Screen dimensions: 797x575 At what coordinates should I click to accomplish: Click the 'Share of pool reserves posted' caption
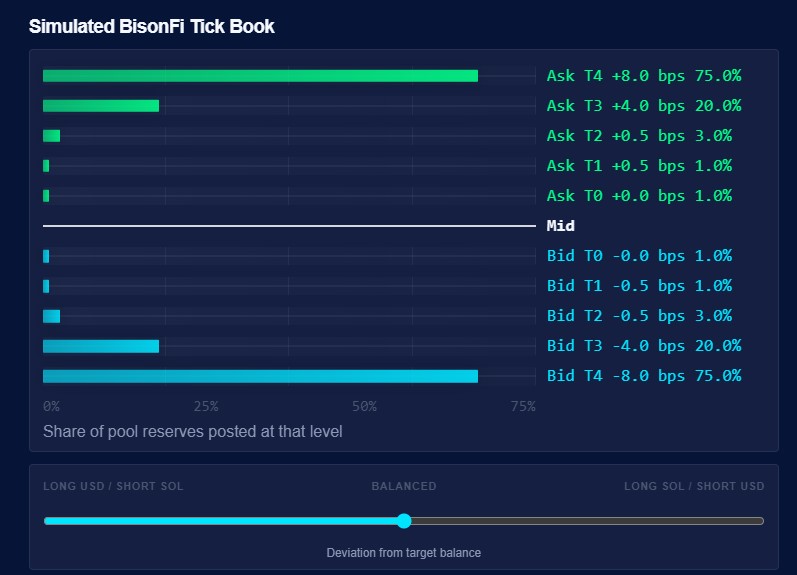click(x=193, y=432)
